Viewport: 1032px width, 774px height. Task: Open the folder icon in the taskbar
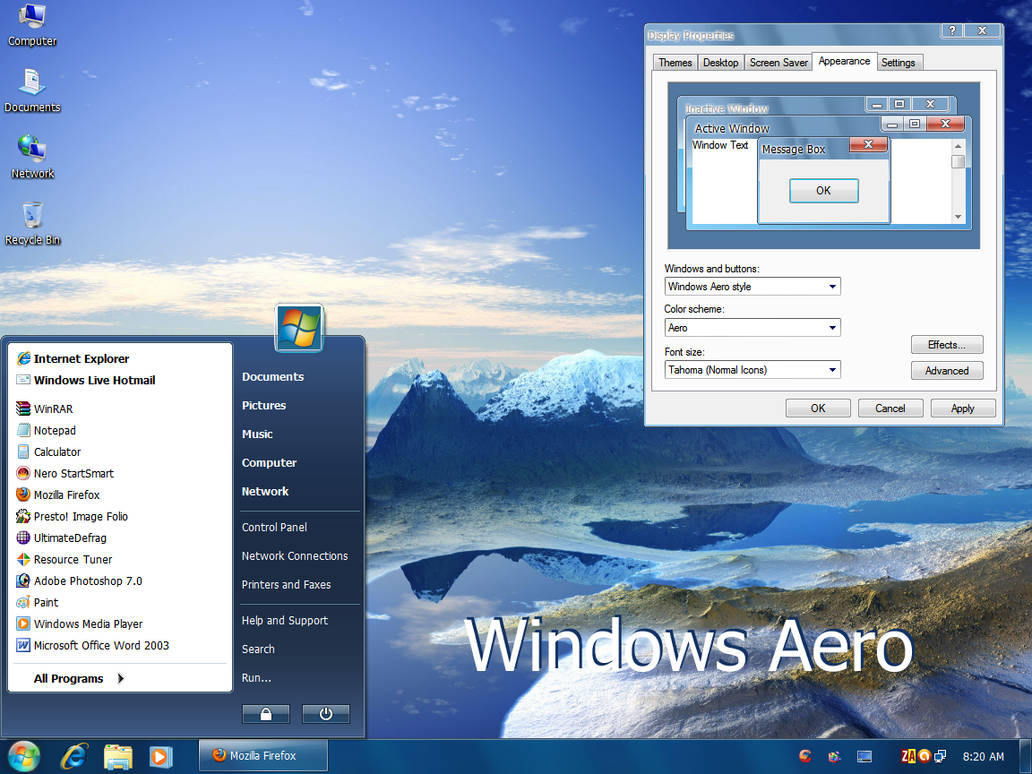click(x=118, y=756)
